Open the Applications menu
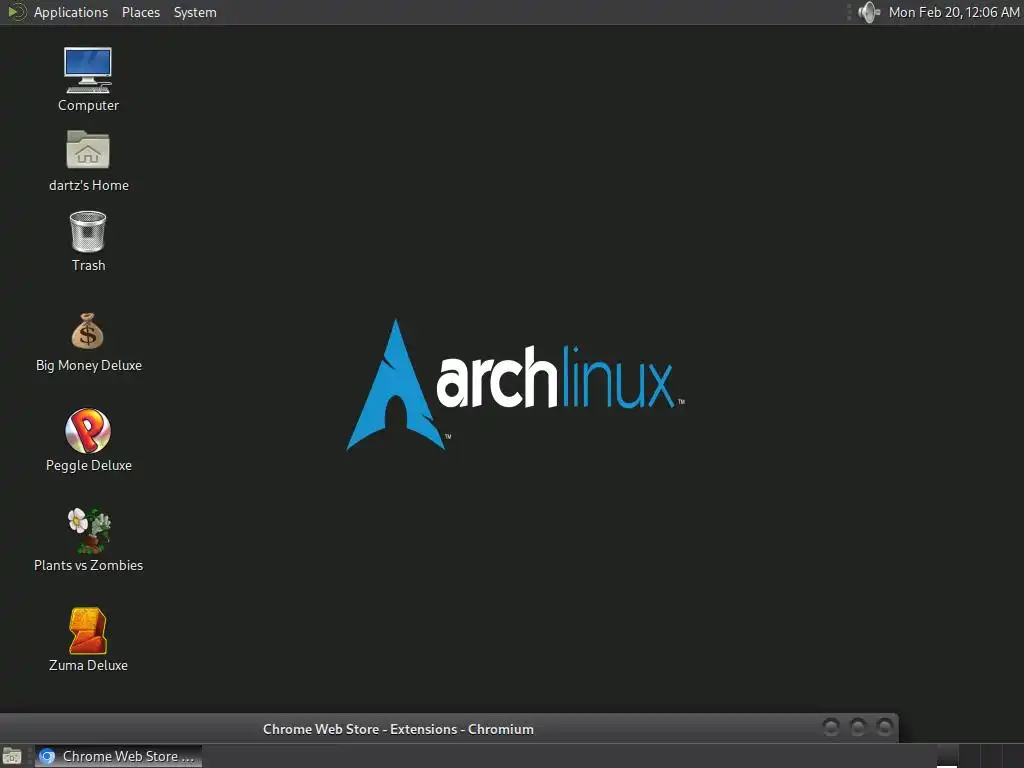This screenshot has width=1024, height=768. click(71, 12)
